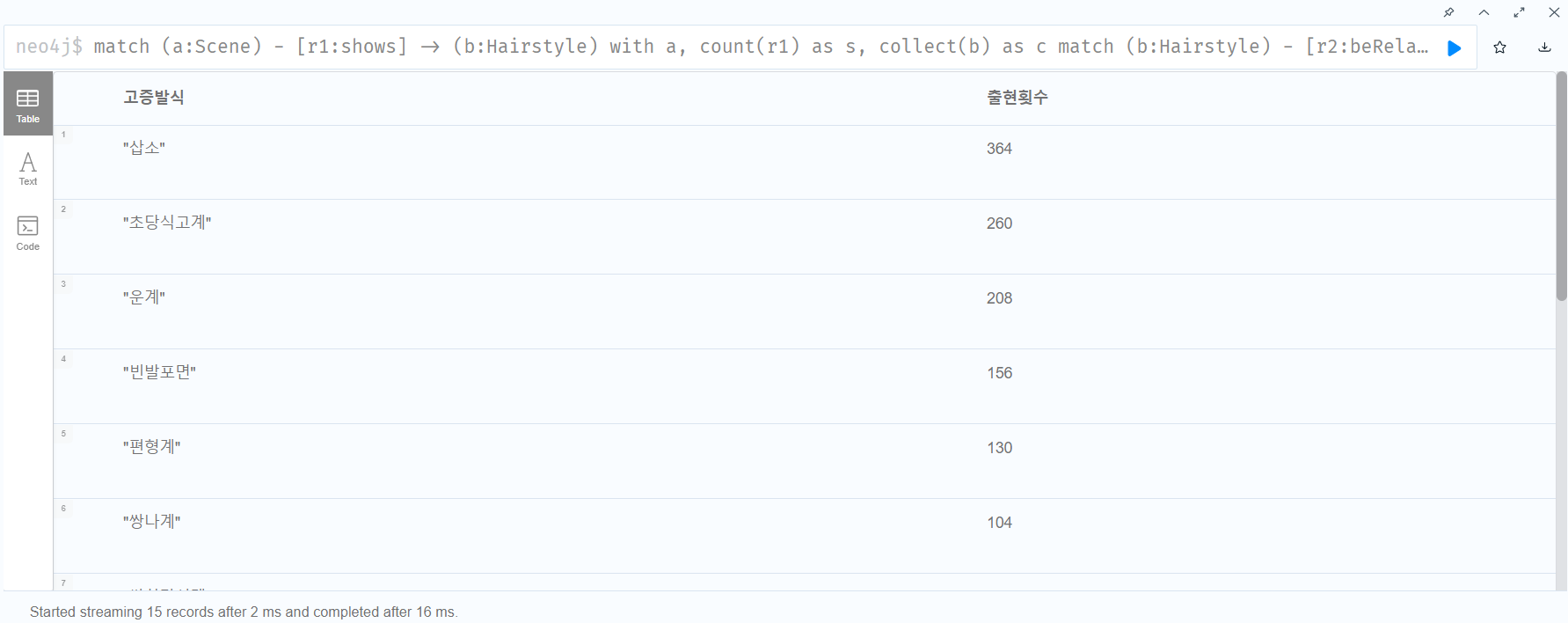
Task: Select the "운계" cell
Action: pyautogui.click(x=144, y=297)
